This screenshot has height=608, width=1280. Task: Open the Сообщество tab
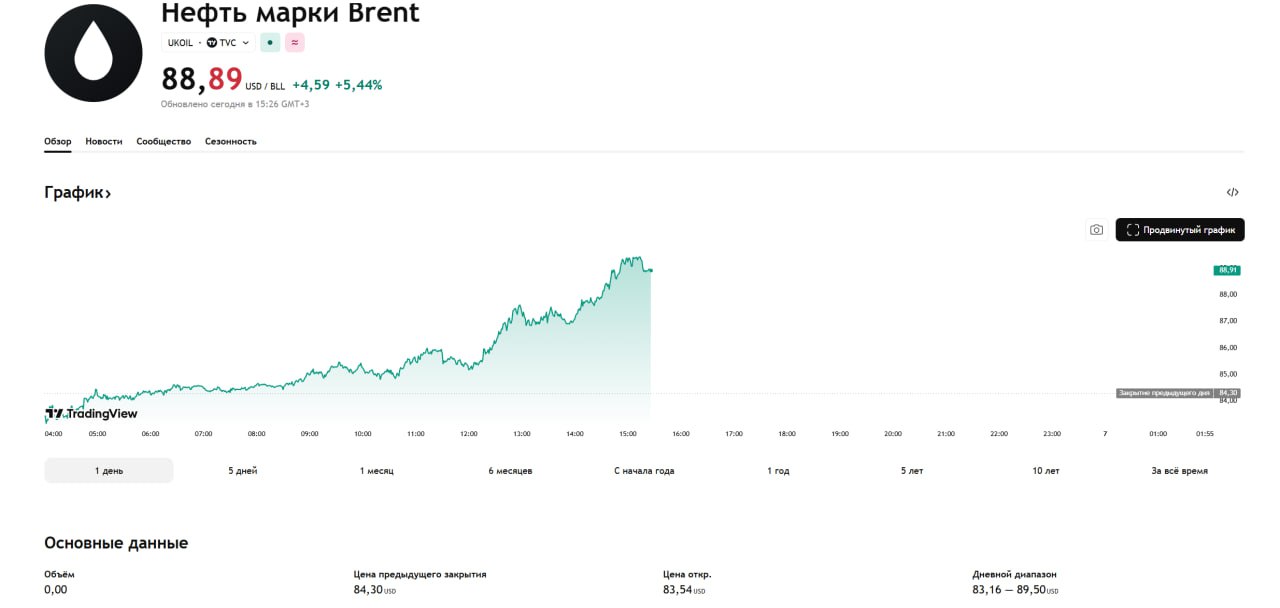(164, 141)
